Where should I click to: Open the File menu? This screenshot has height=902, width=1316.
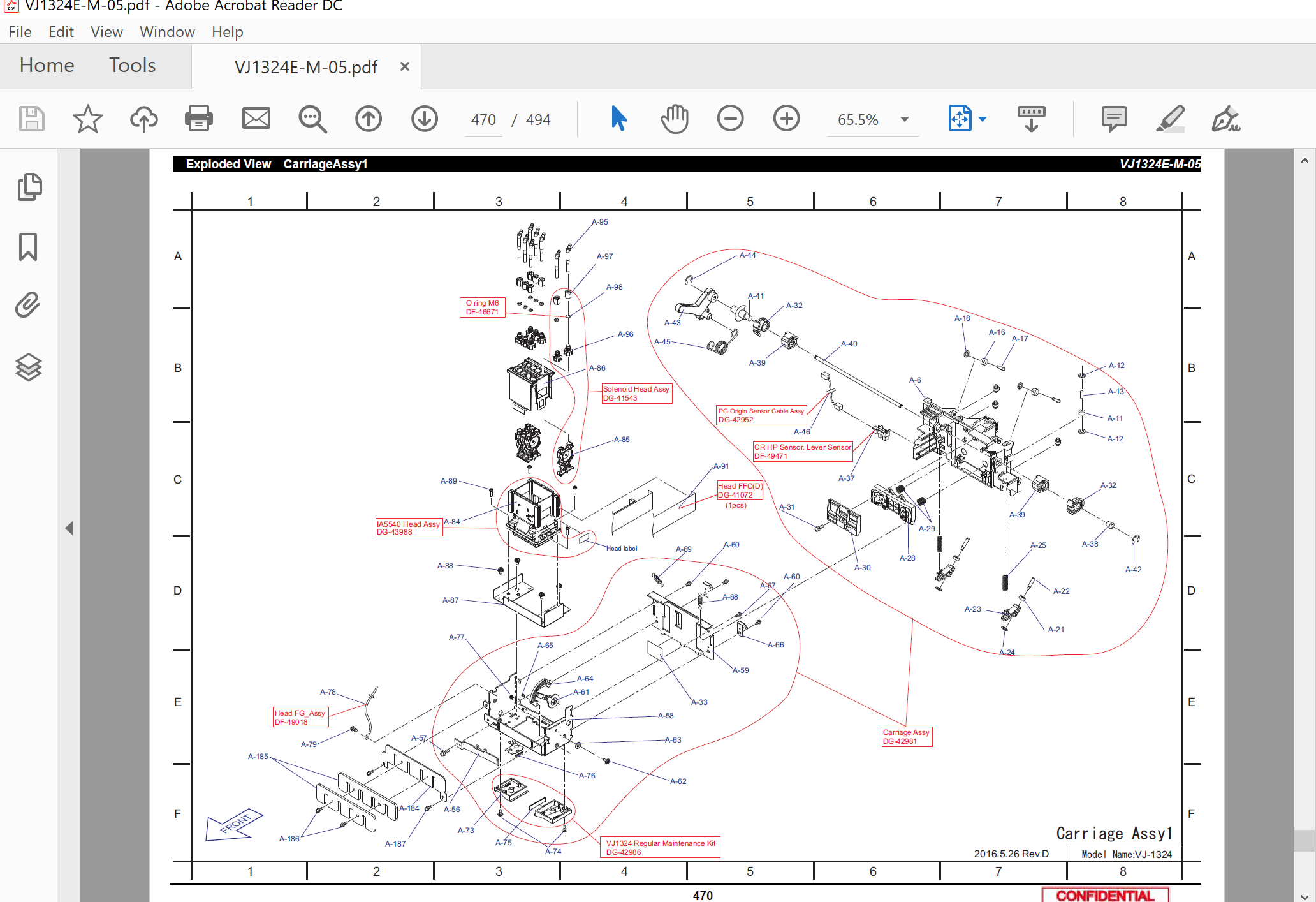coord(20,32)
